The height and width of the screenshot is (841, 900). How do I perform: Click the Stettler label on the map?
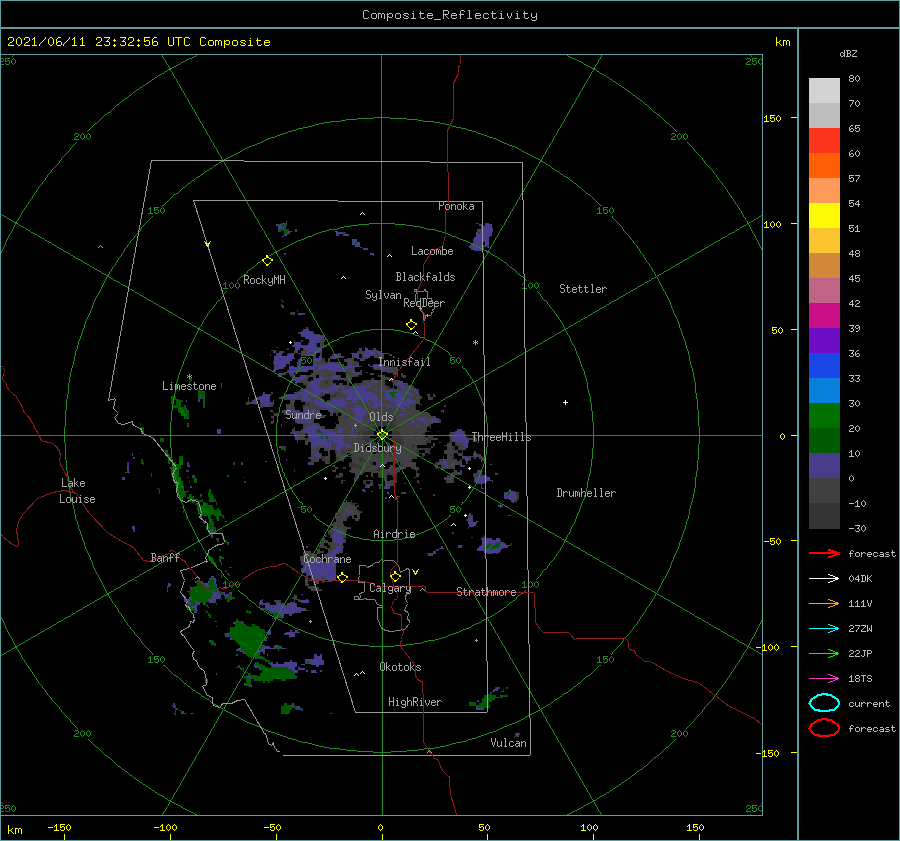(x=583, y=289)
